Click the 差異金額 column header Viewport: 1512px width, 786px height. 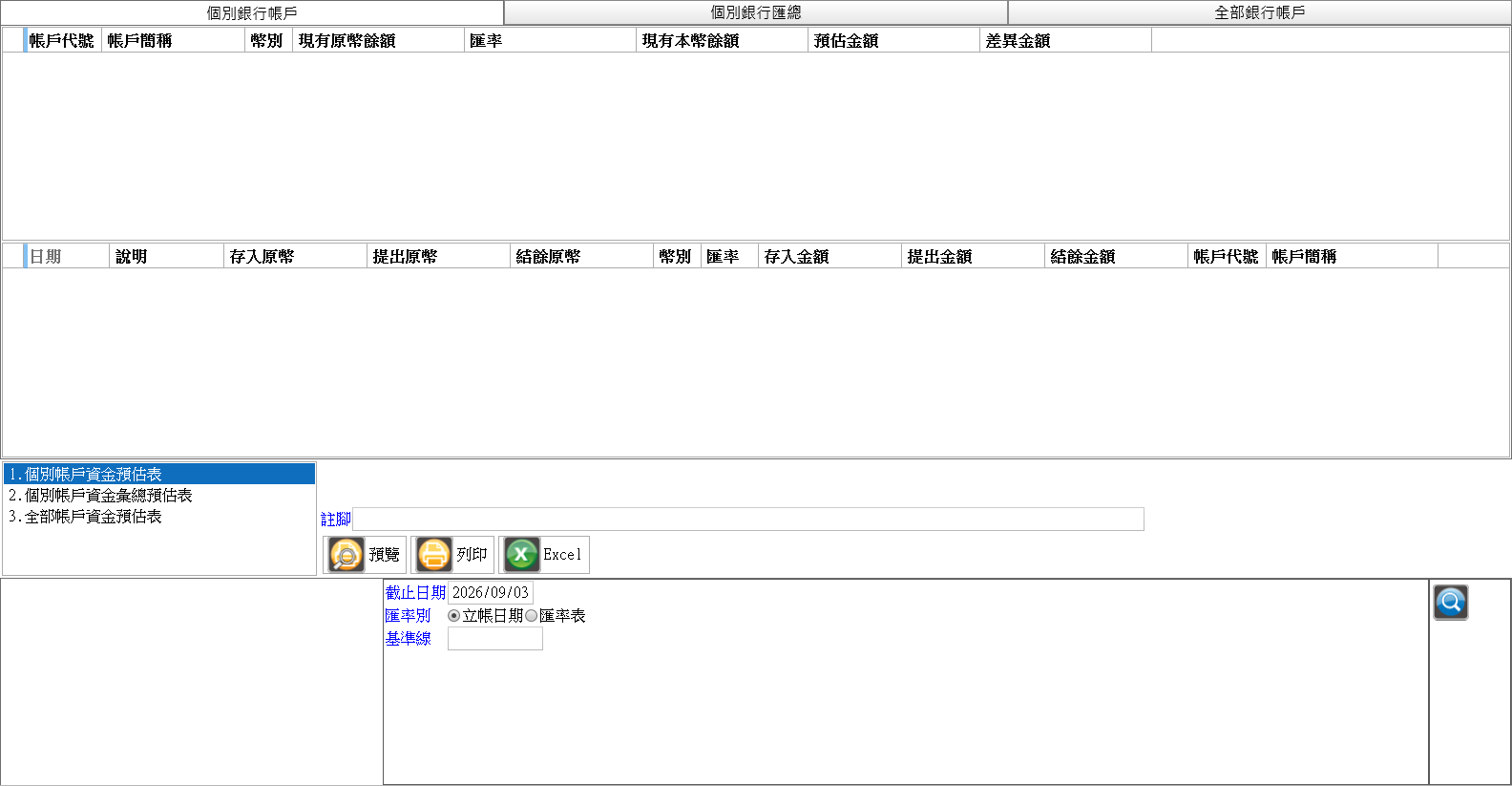[x=1065, y=40]
